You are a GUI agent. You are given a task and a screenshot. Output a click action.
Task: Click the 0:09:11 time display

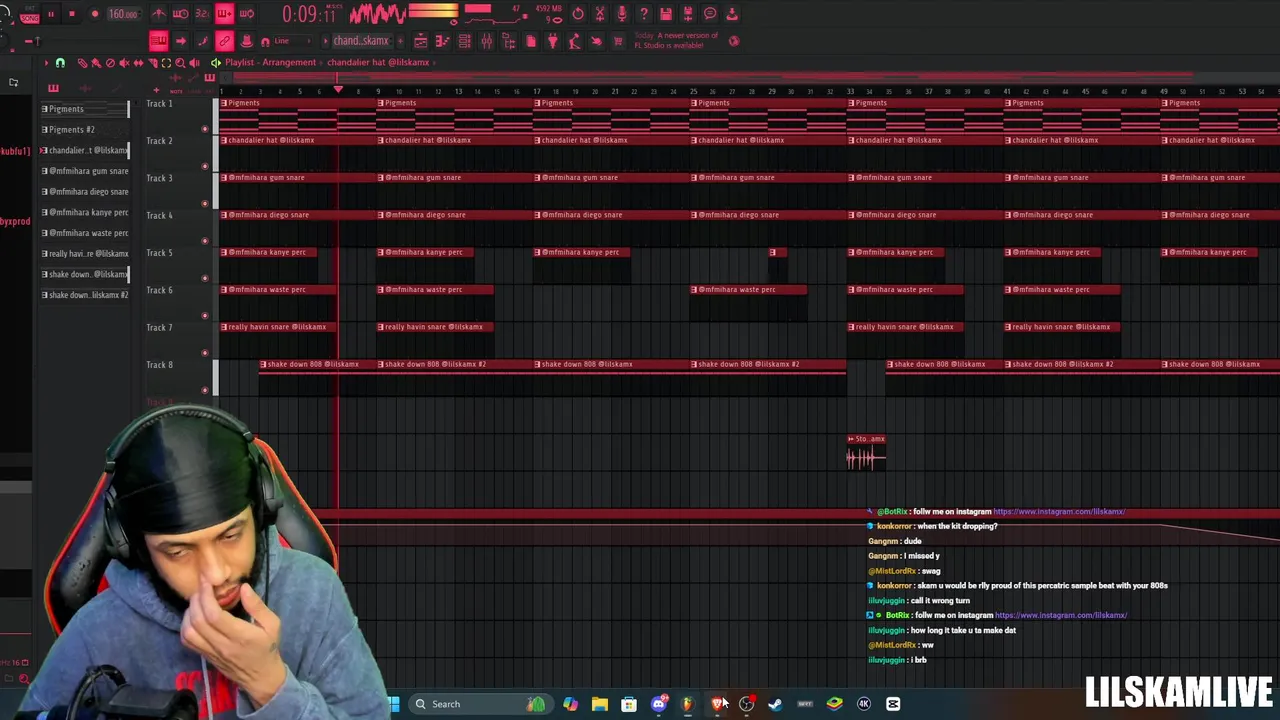tap(313, 14)
